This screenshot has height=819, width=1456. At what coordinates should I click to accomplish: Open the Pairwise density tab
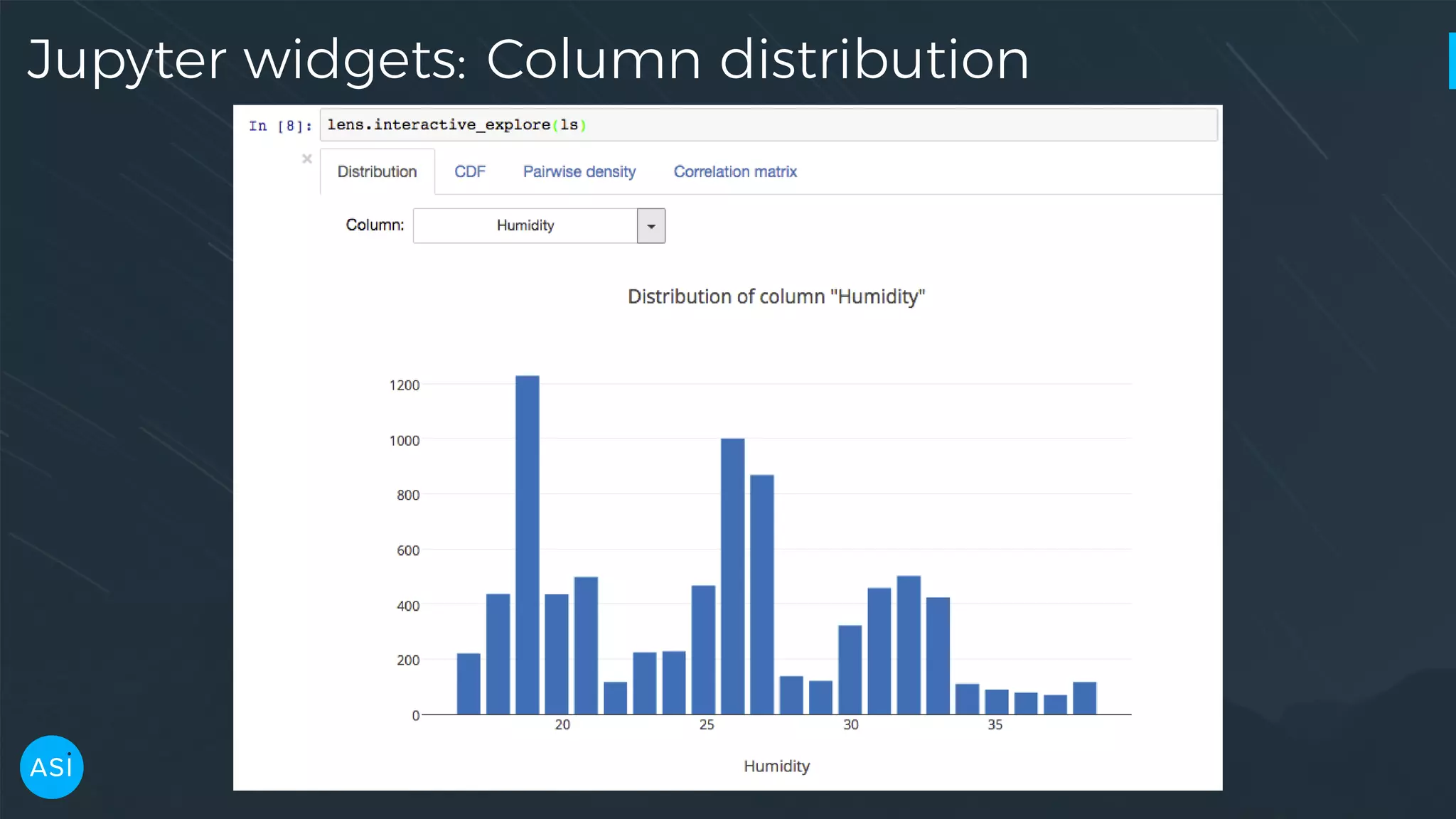(579, 171)
